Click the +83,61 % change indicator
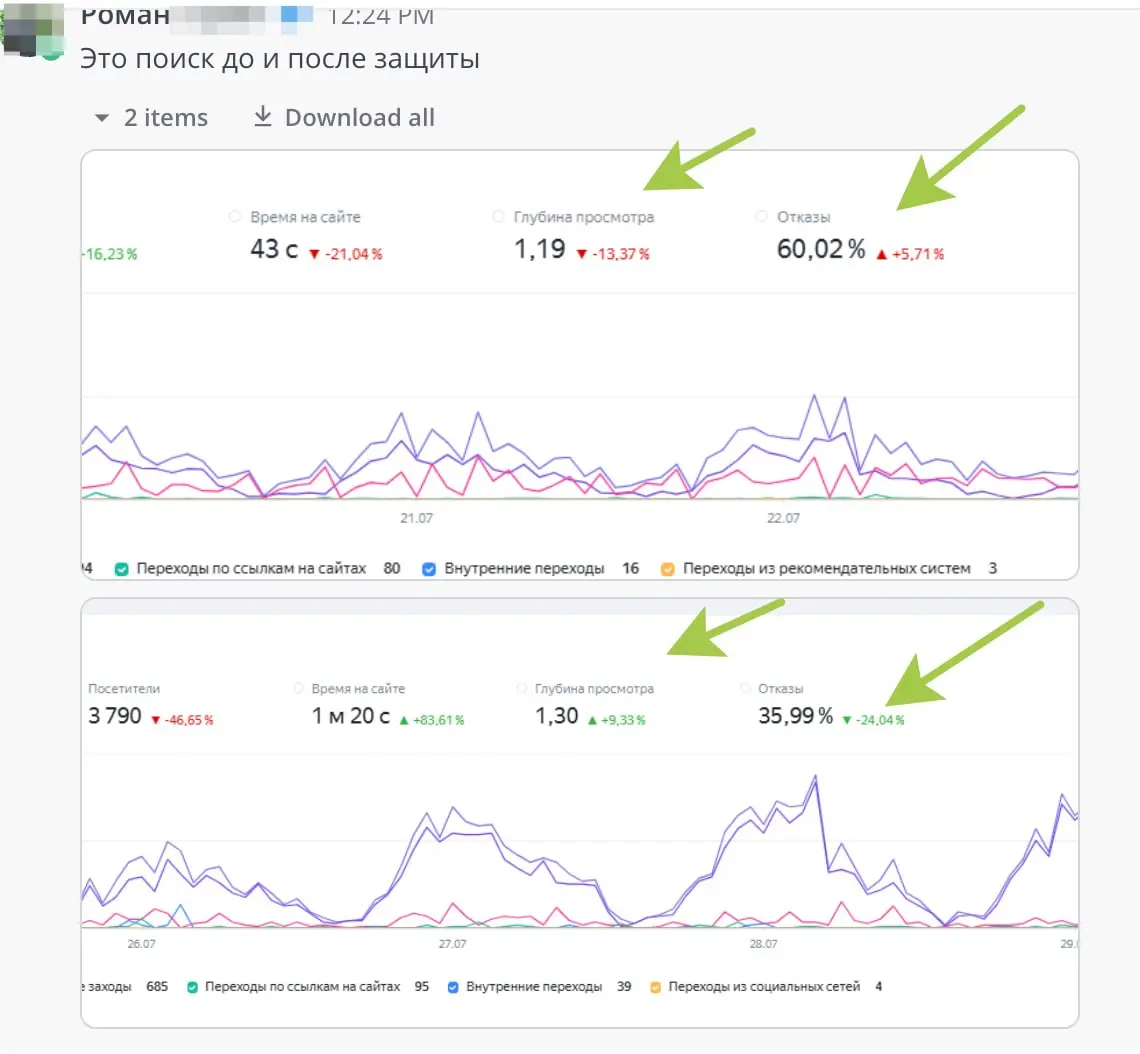The width and height of the screenshot is (1140, 1054). [431, 720]
